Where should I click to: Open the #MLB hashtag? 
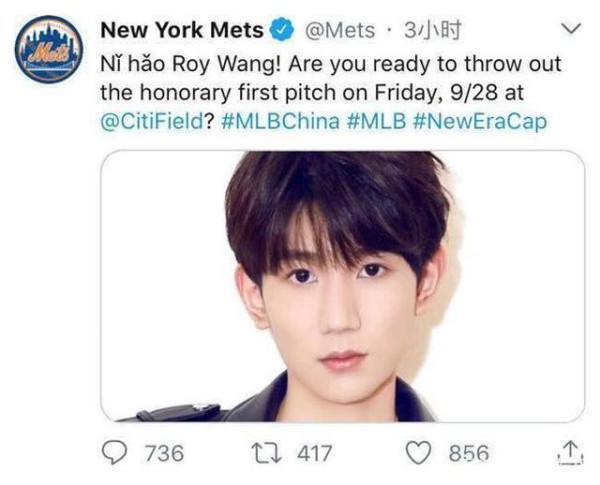[x=376, y=122]
